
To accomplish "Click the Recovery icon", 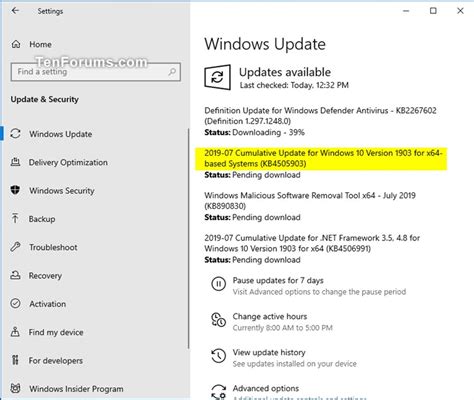I will [15, 275].
